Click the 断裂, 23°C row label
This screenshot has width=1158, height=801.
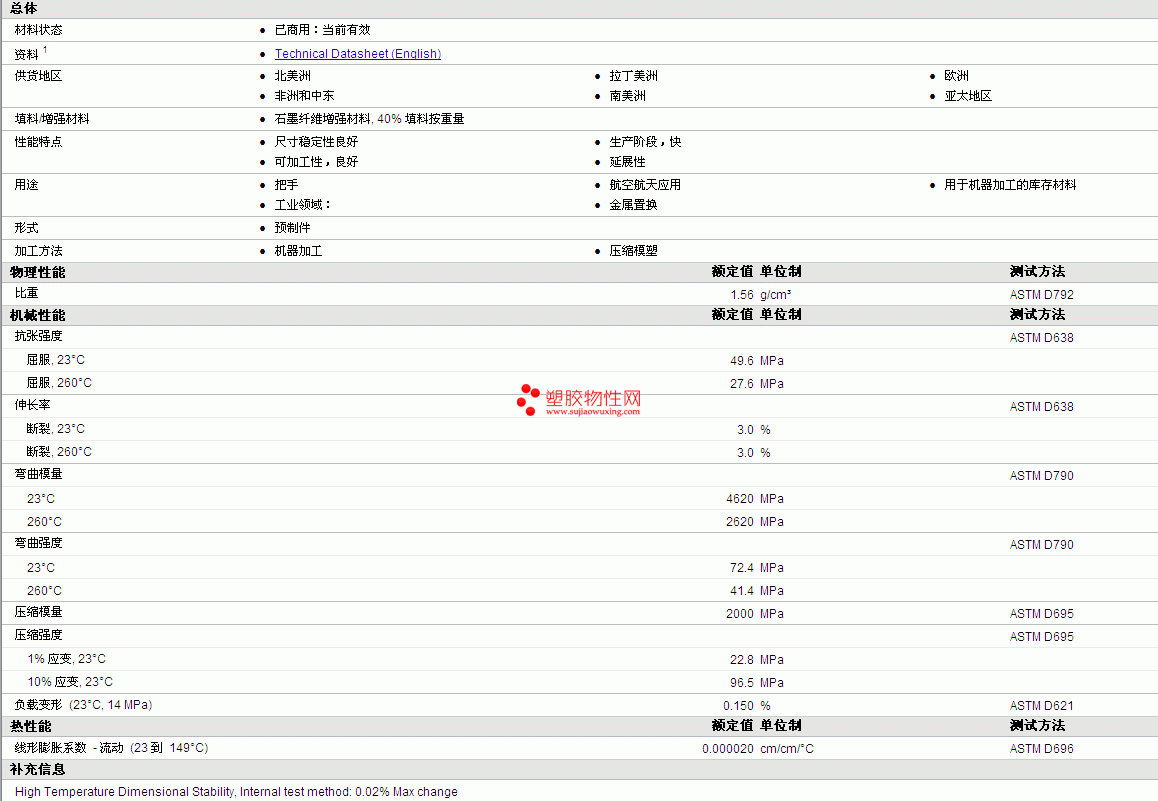coord(55,429)
